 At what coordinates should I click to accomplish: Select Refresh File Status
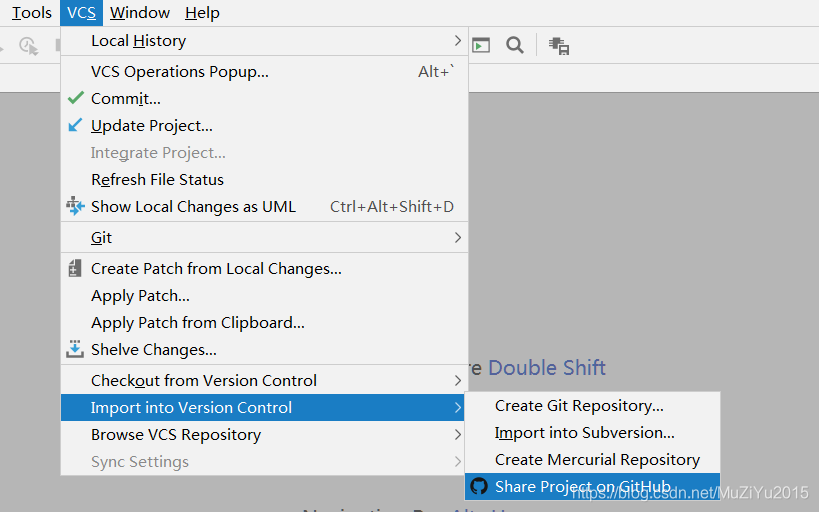264,180
